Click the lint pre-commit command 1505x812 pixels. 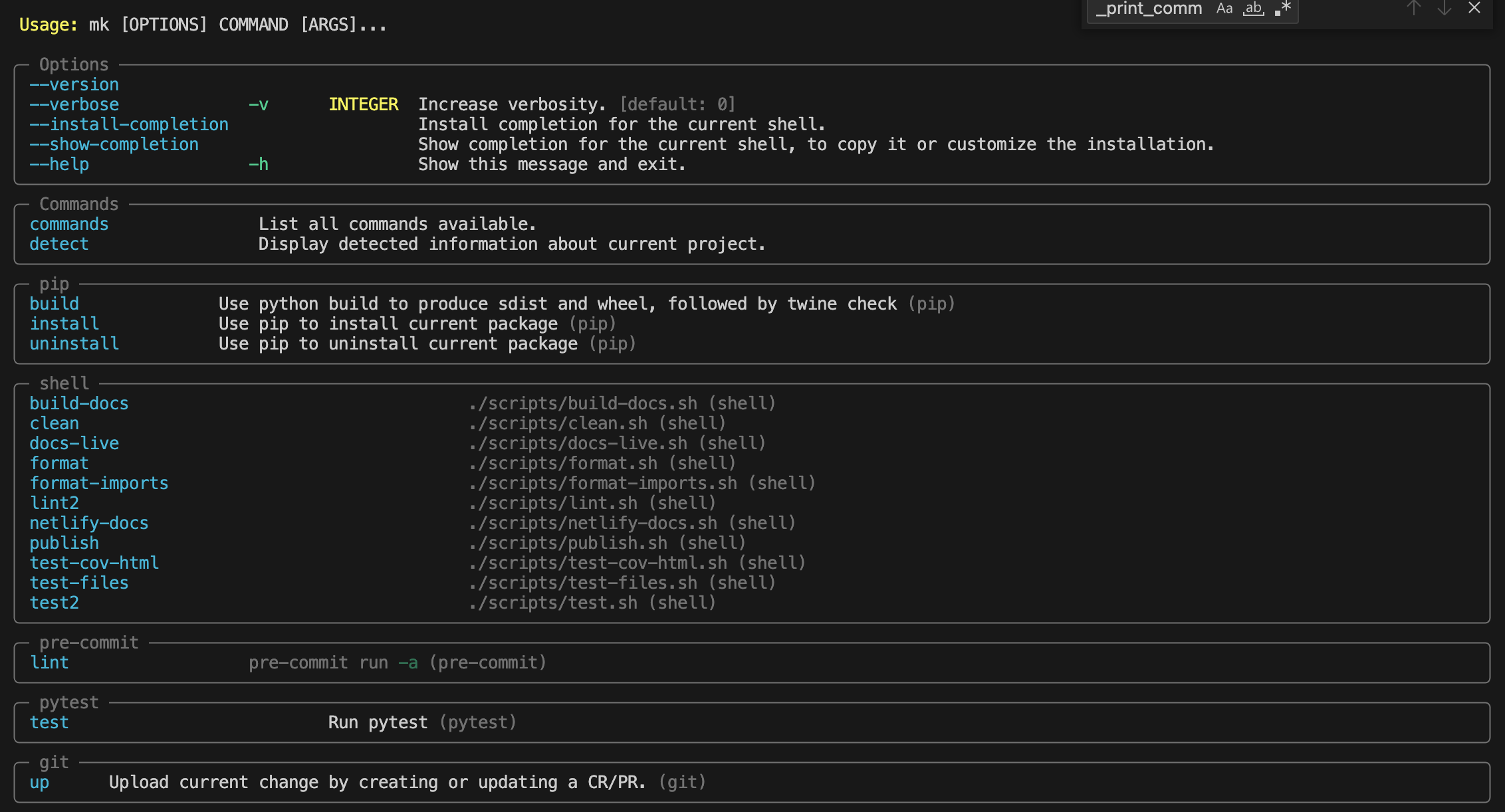[x=50, y=662]
